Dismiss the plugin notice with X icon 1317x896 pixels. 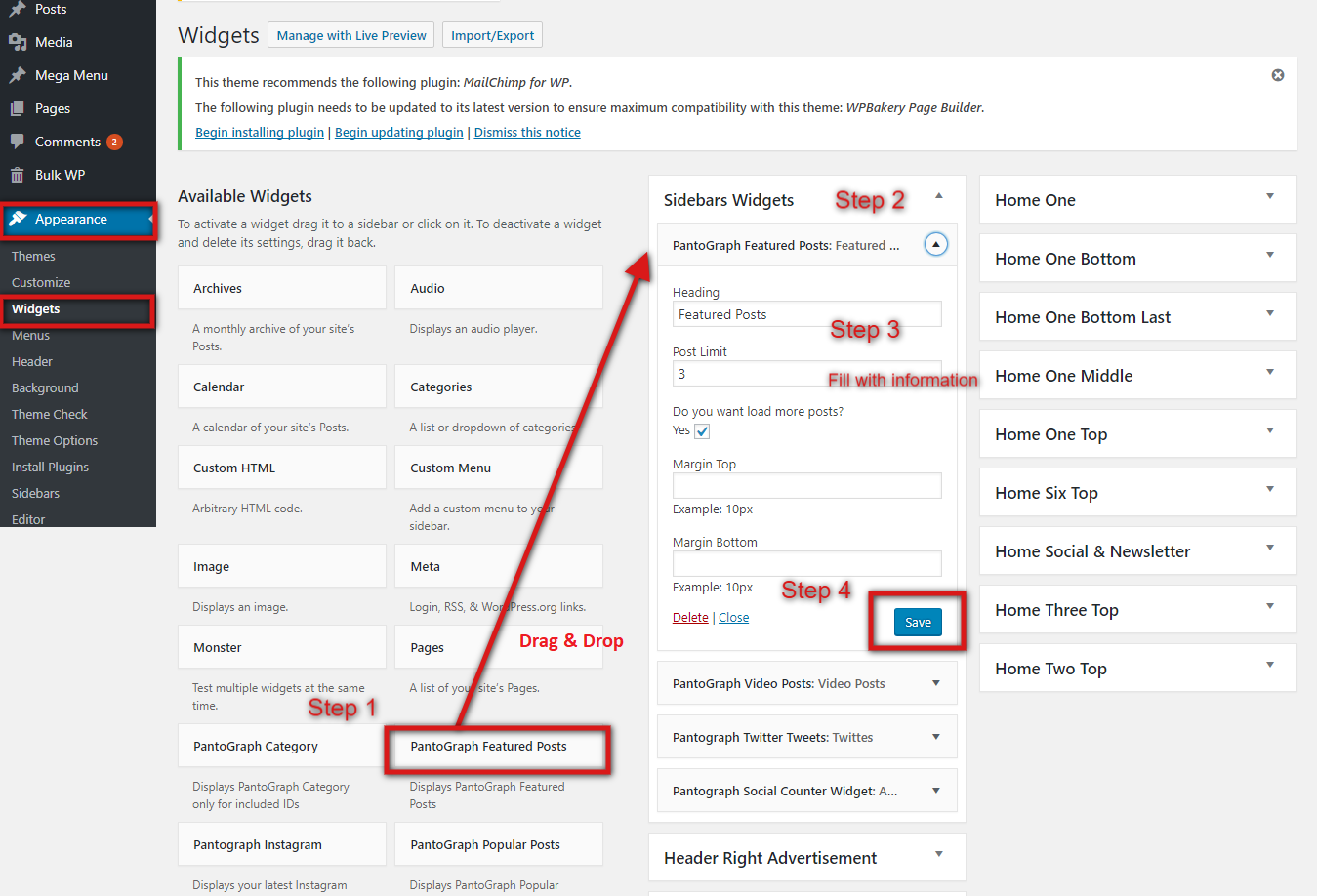1278,75
